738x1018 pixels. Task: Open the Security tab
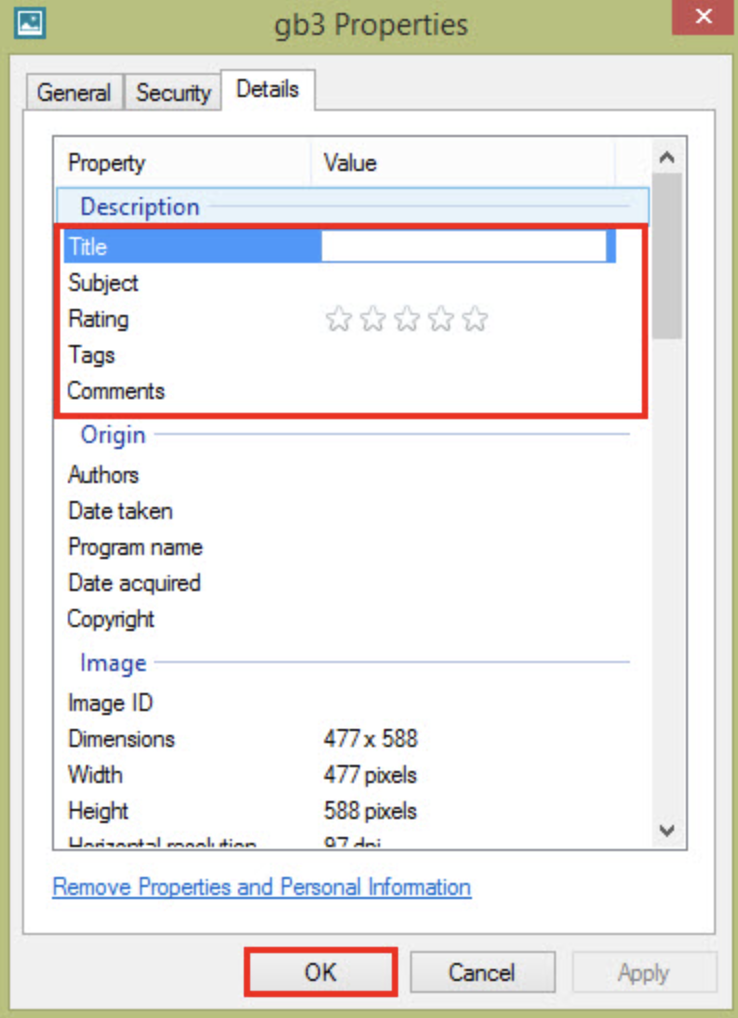173,93
